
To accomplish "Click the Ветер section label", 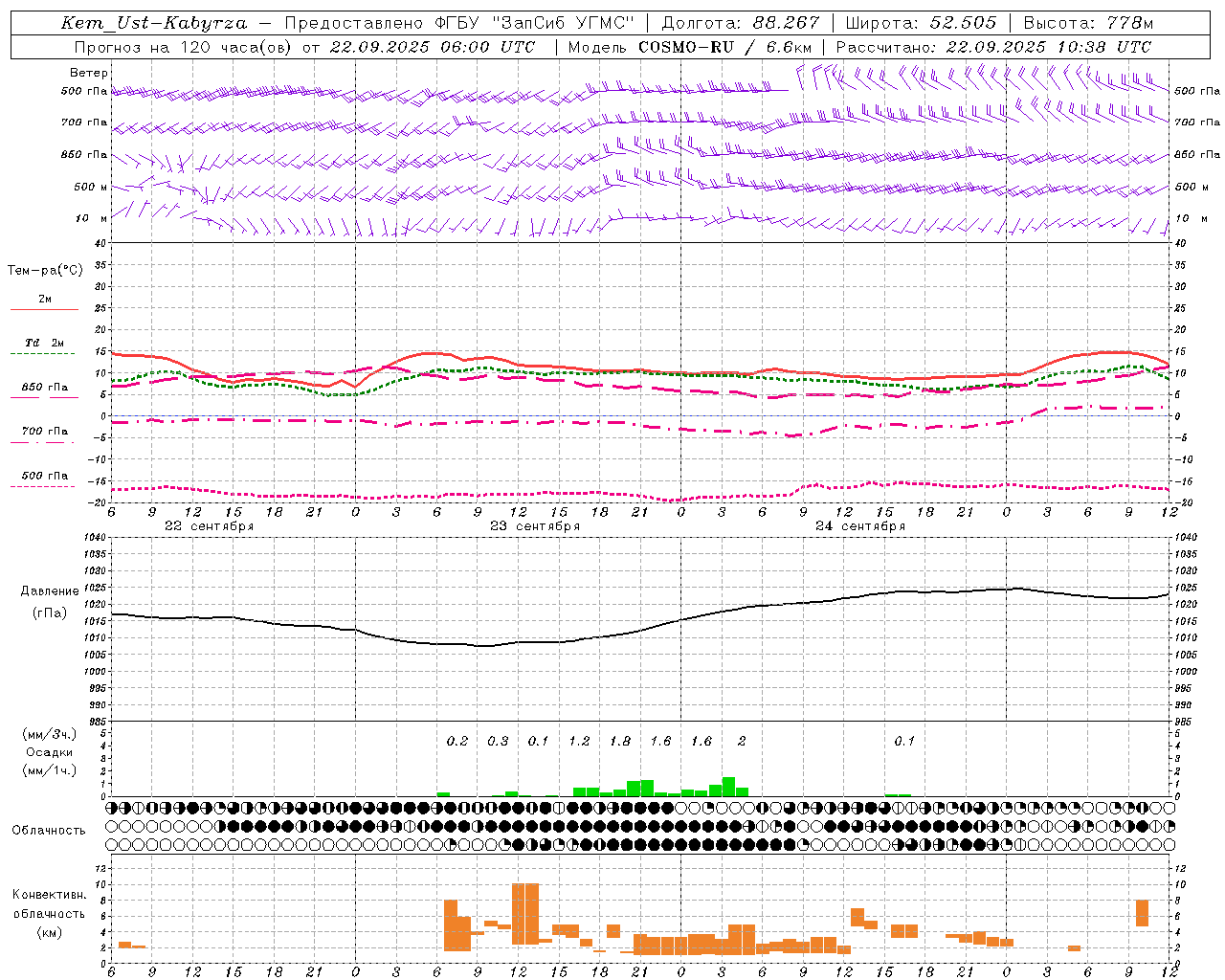I will coord(89,73).
